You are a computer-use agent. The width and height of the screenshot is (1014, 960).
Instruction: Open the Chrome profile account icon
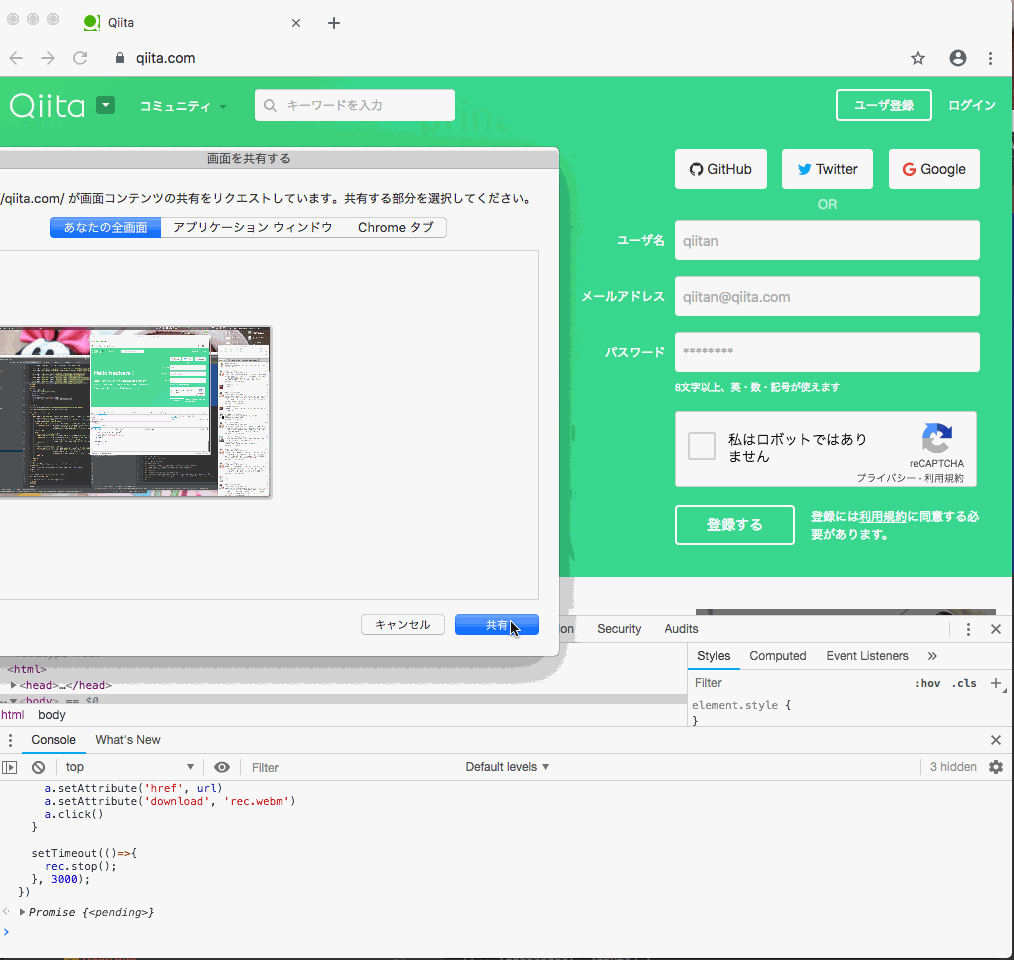click(x=958, y=58)
